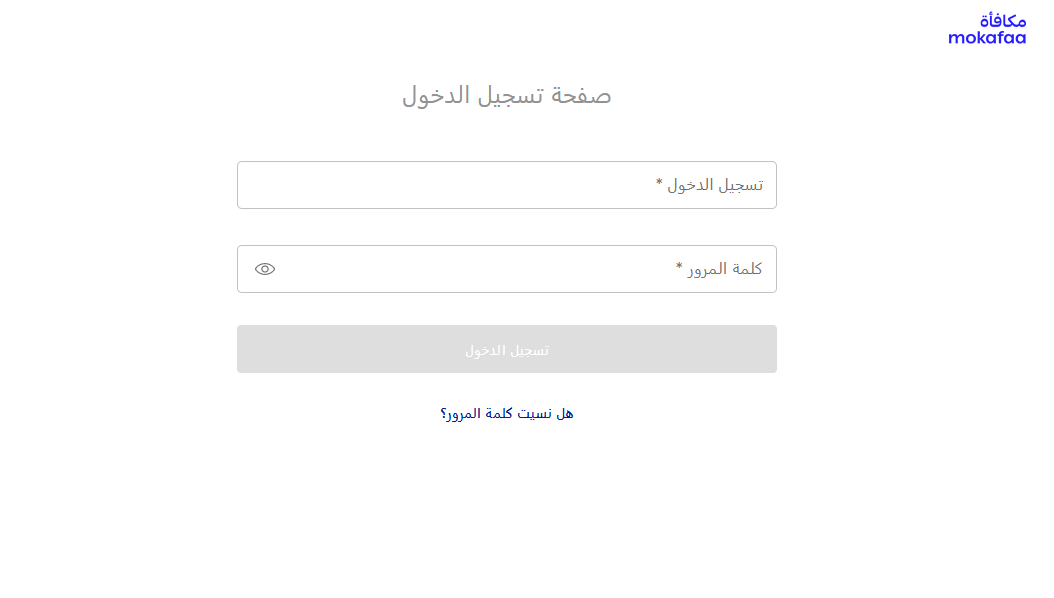The height and width of the screenshot is (598, 1054).
Task: Select the first required field of the form
Action: pyautogui.click(x=506, y=185)
